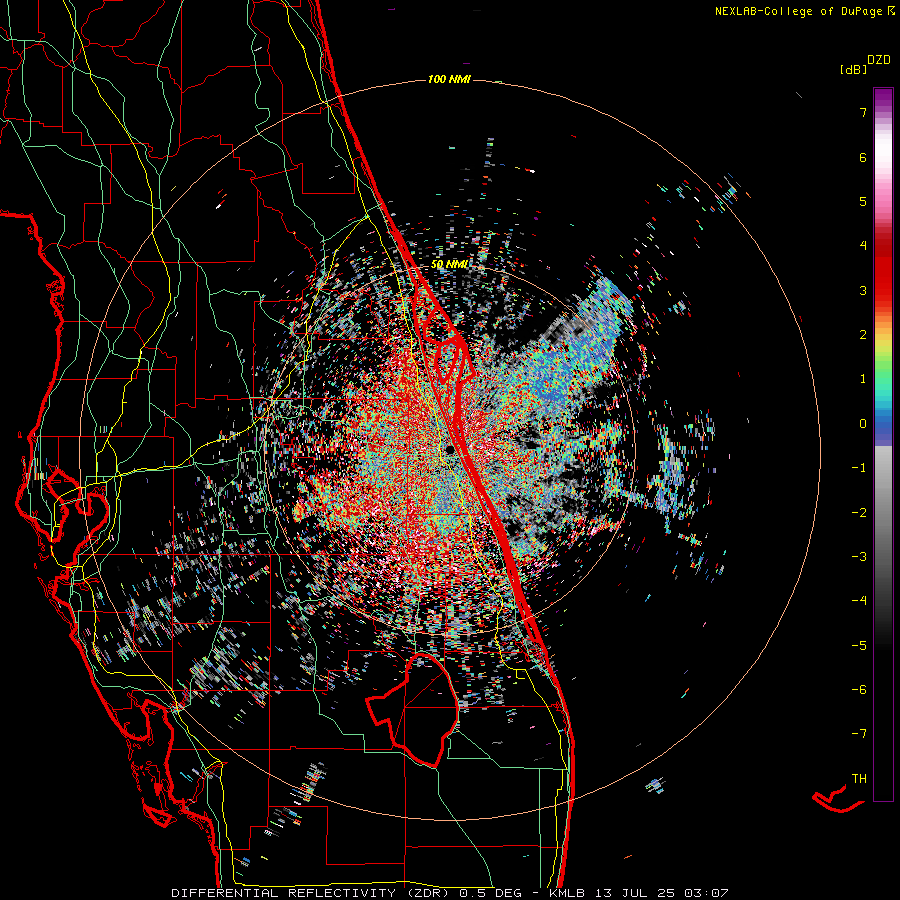Click the 2 tick label on the color scale
The image size is (900, 900).
coord(863,335)
